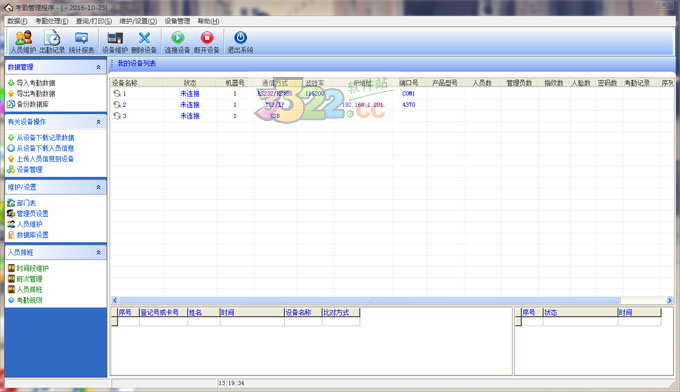Open 人员维护 toolbar icon
The image size is (680, 392).
click(x=23, y=42)
